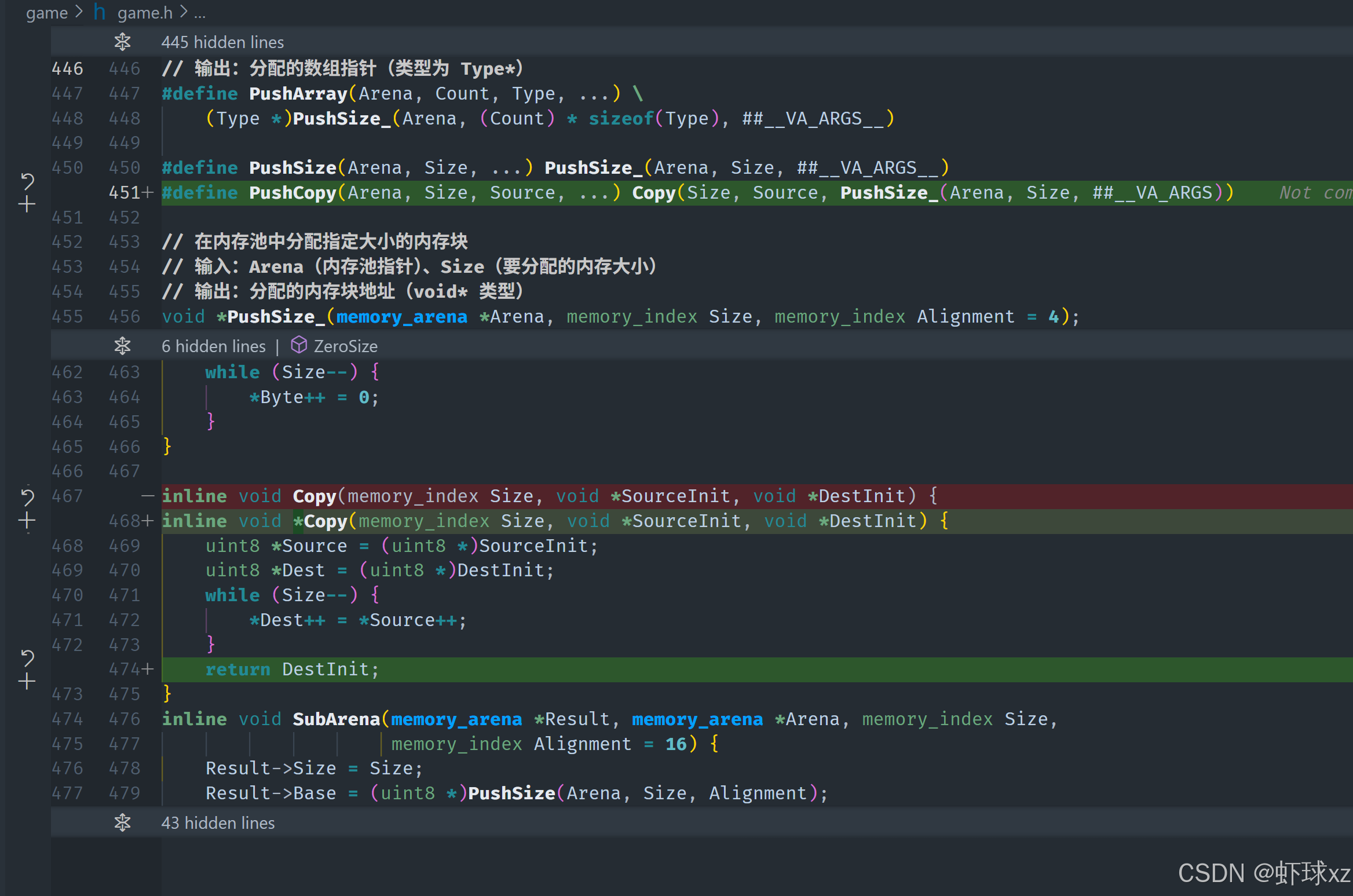The height and width of the screenshot is (896, 1353).
Task: Click the memory_arena type in PushSize_ declaration
Action: (x=401, y=317)
